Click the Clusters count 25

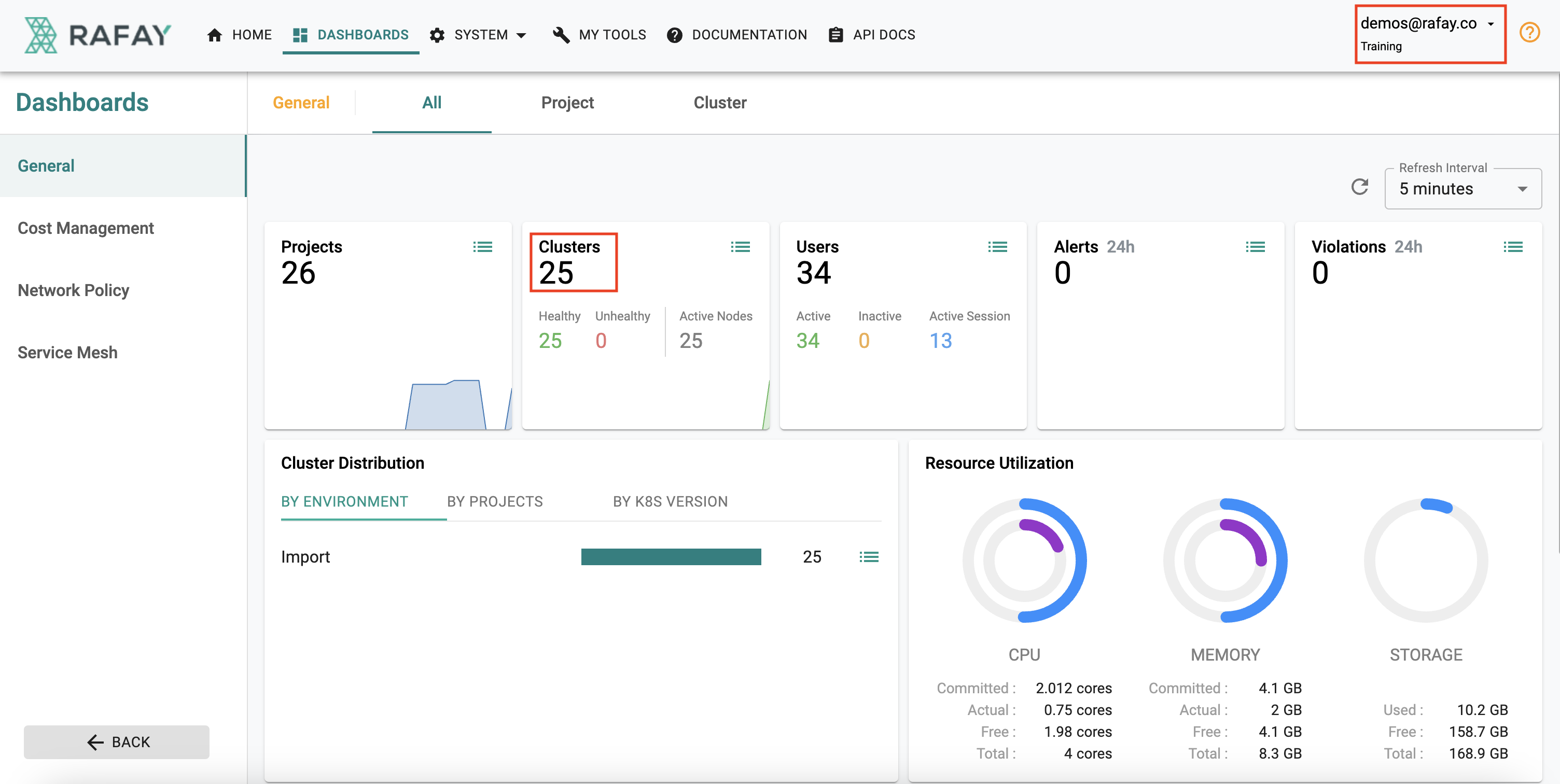[556, 273]
